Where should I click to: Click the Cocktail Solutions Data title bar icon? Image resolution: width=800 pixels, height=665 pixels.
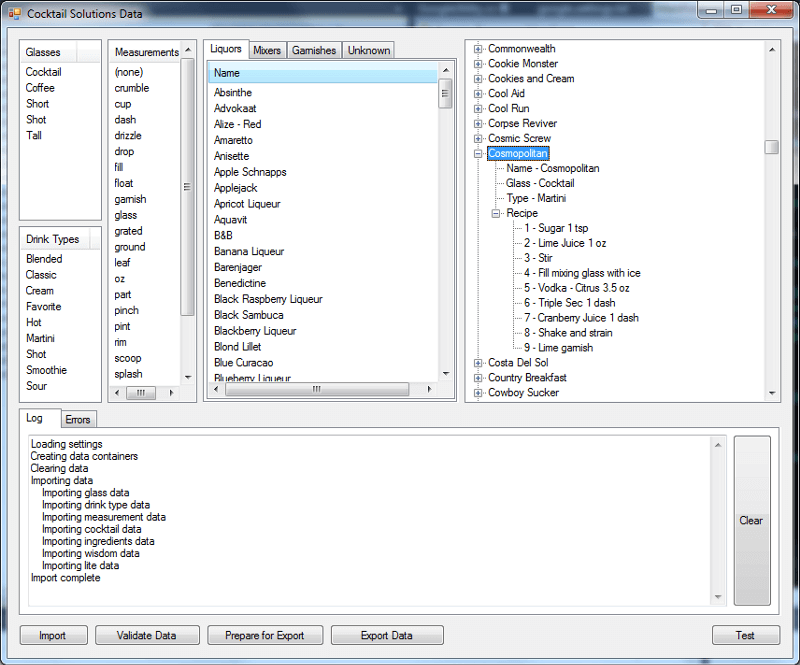point(14,13)
